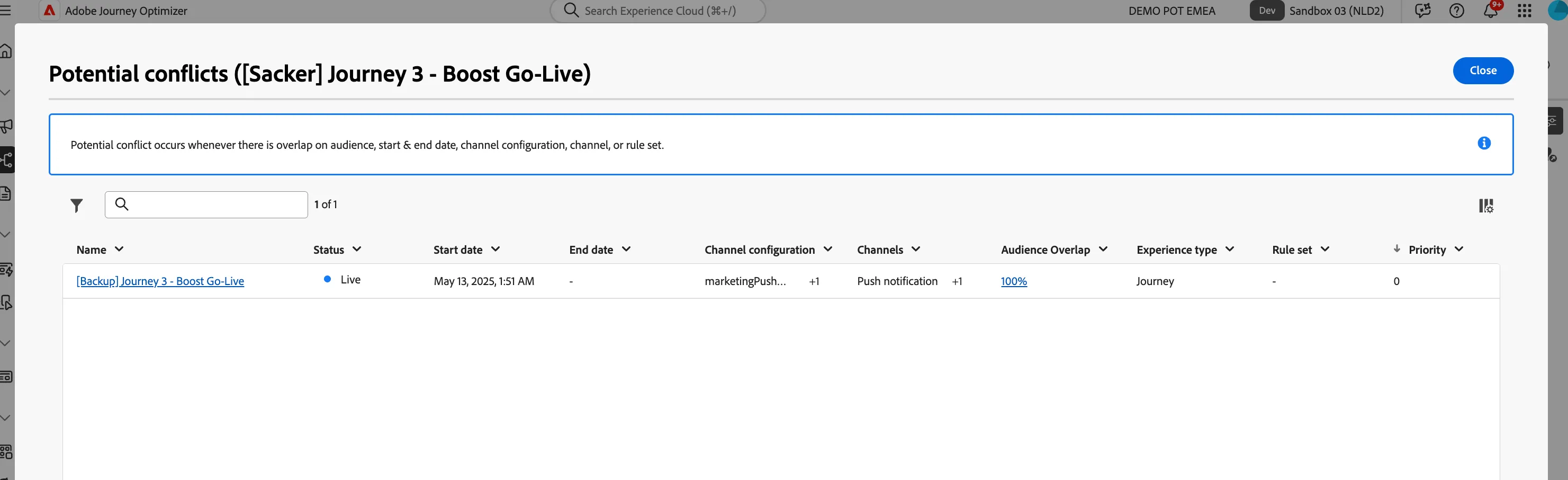Expand the Status column chevron

coord(357,249)
